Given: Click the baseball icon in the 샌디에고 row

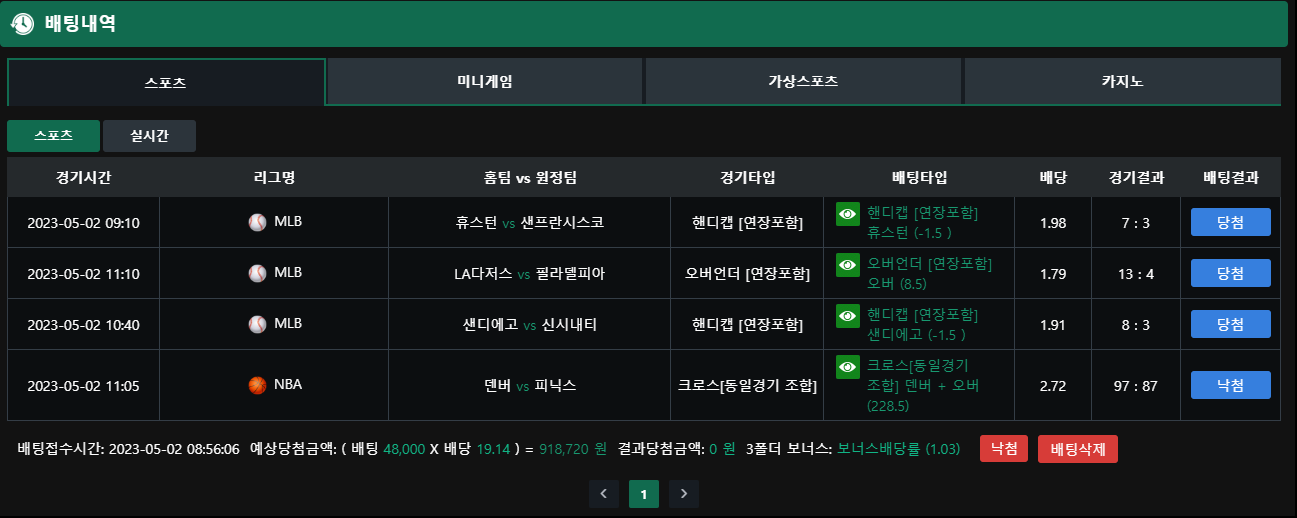Looking at the screenshot, I should pos(258,324).
